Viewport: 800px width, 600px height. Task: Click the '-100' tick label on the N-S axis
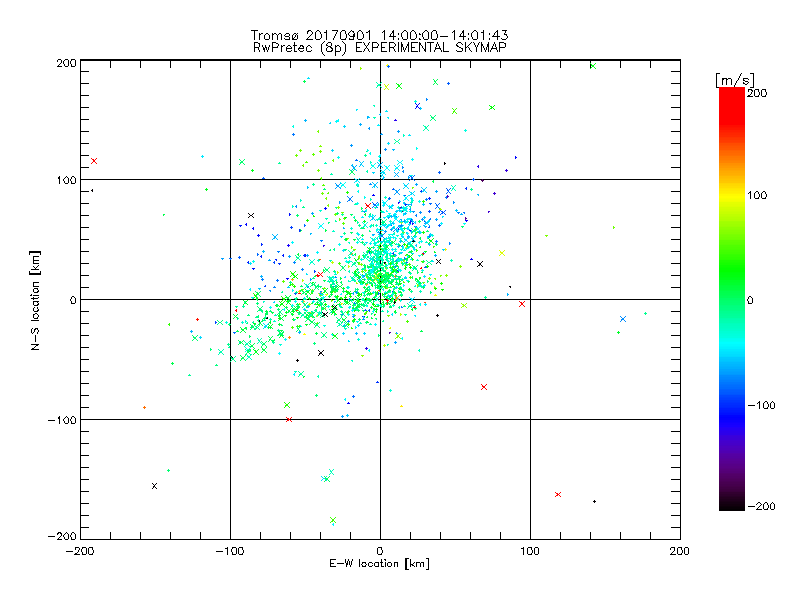pyautogui.click(x=62, y=420)
